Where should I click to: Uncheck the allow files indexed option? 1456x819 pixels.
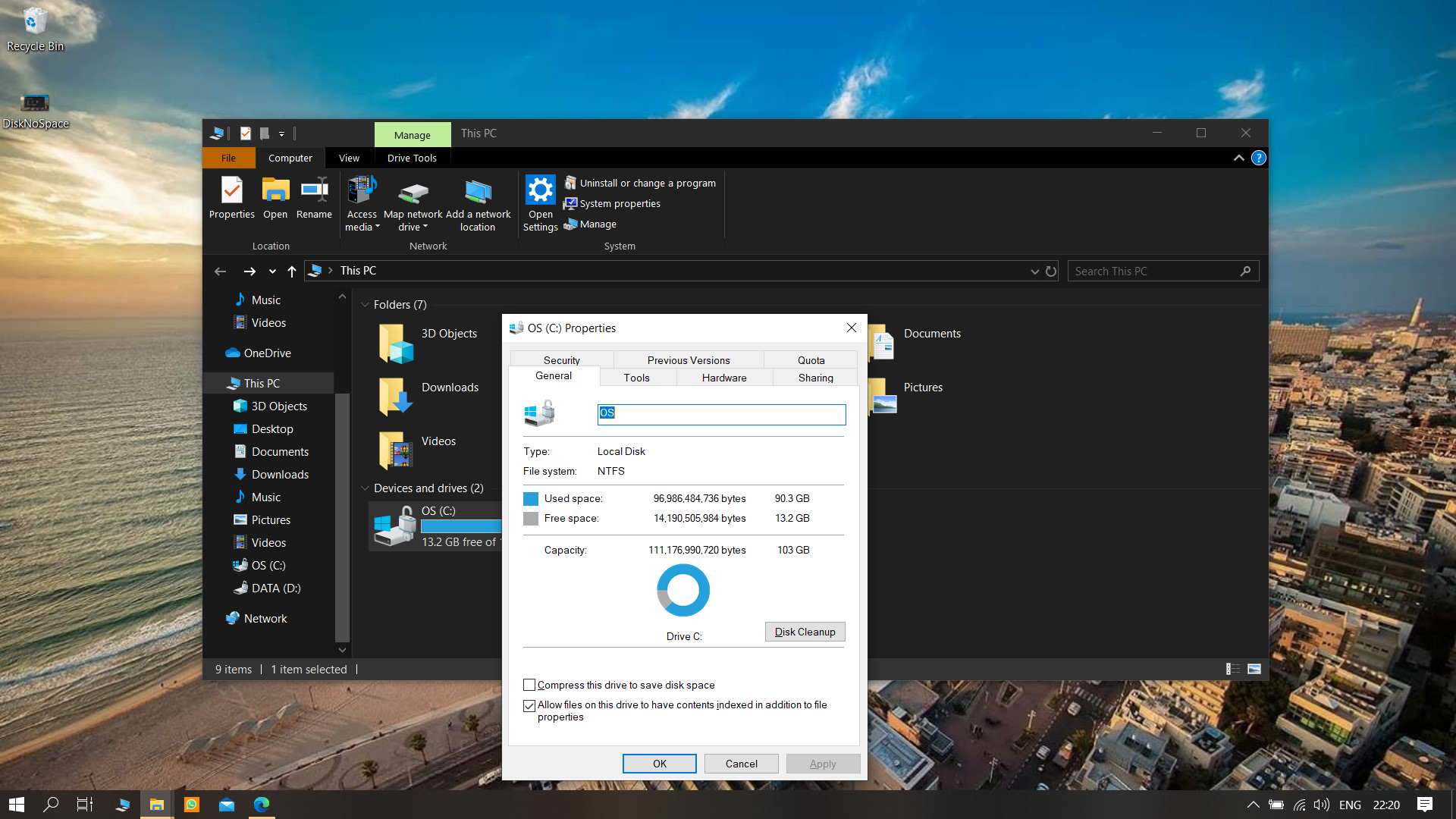[x=529, y=705]
